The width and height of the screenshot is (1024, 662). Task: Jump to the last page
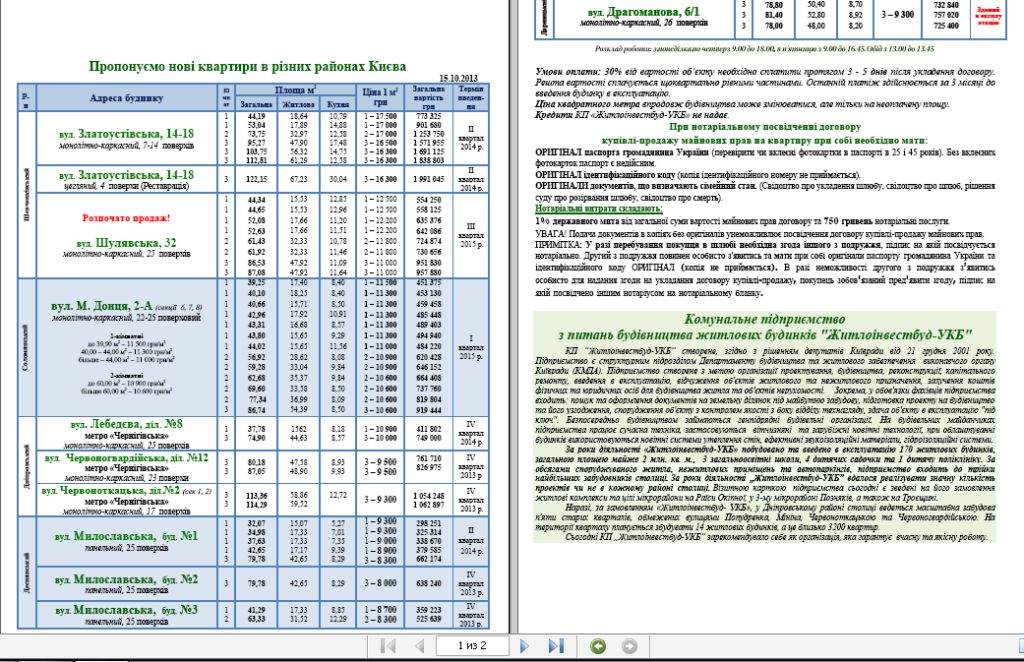(556, 646)
